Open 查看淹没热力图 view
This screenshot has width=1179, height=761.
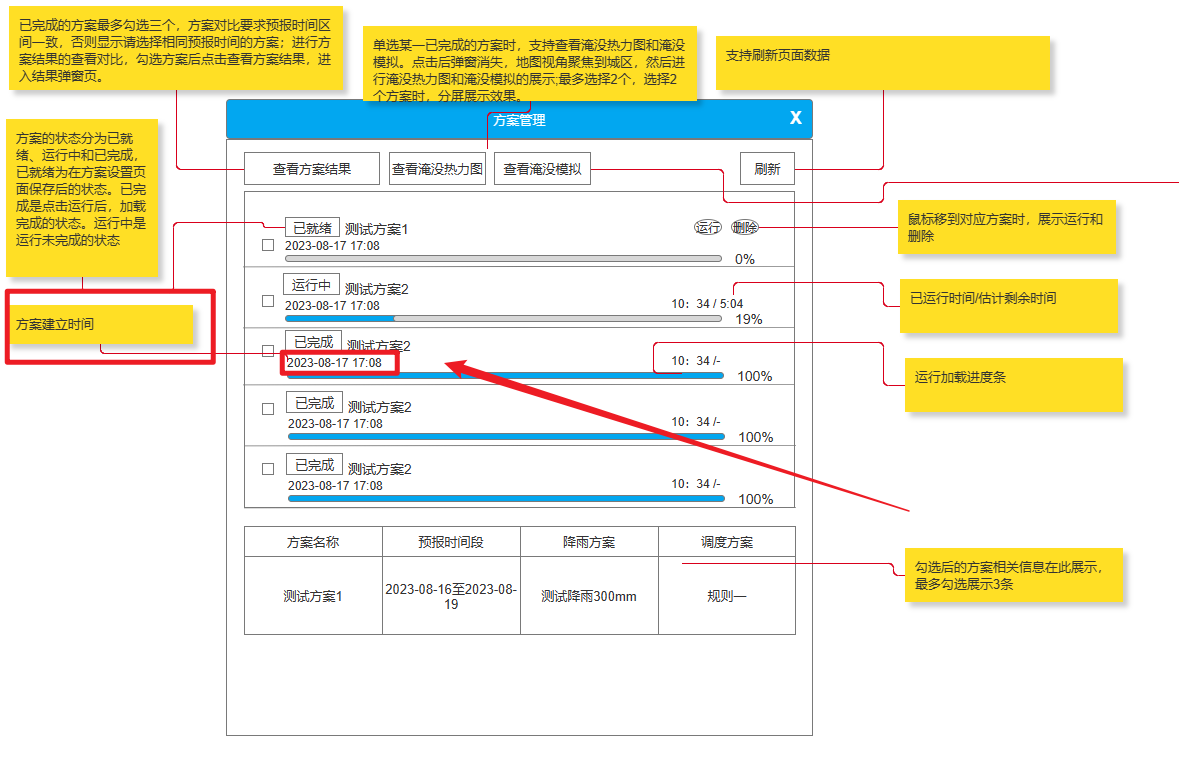point(437,169)
